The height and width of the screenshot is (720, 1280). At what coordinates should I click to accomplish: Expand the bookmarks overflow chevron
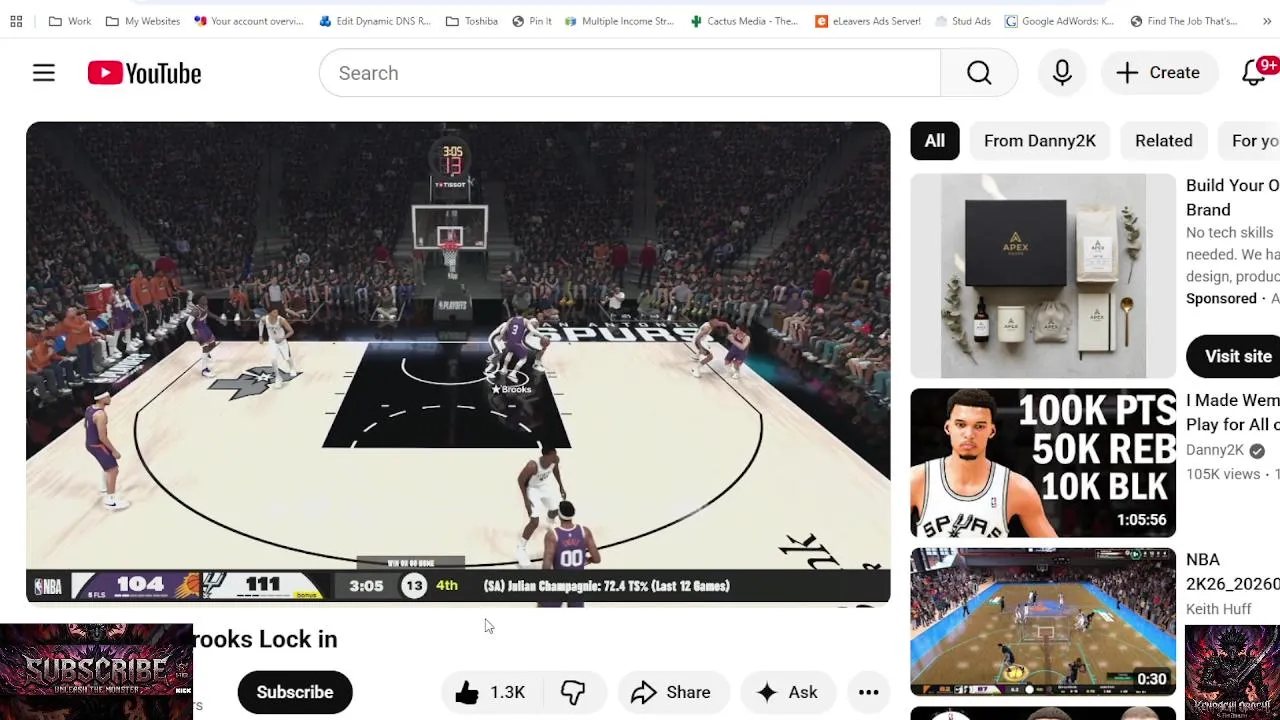1267,21
